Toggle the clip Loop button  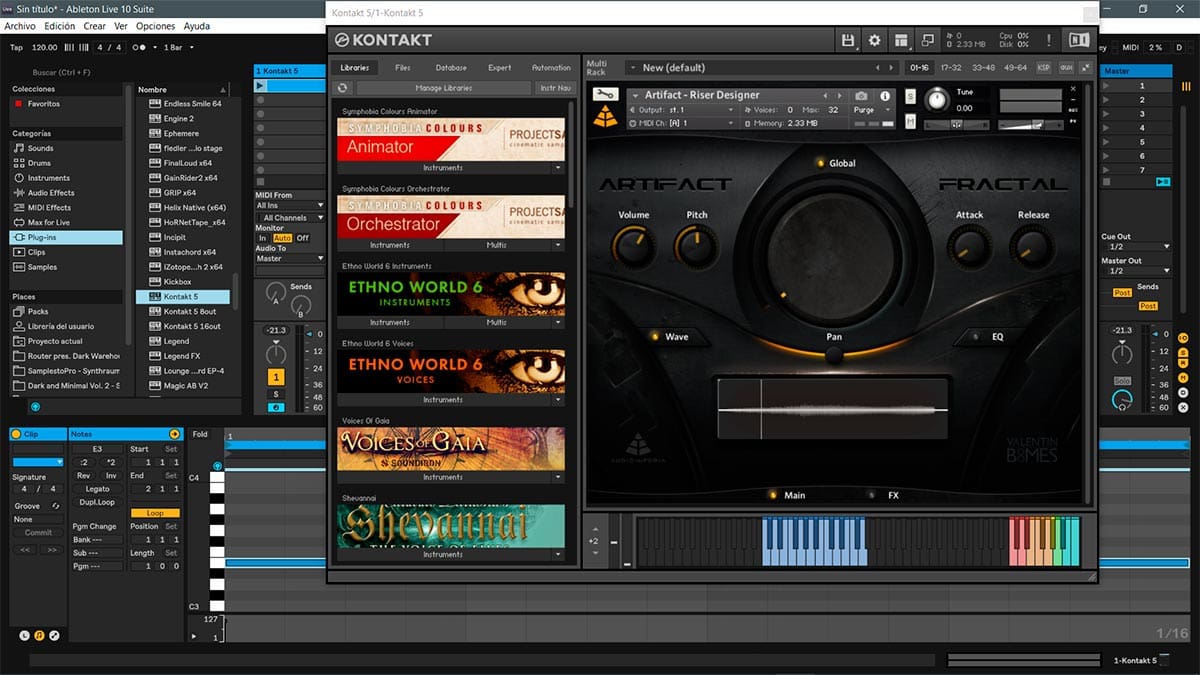click(155, 513)
